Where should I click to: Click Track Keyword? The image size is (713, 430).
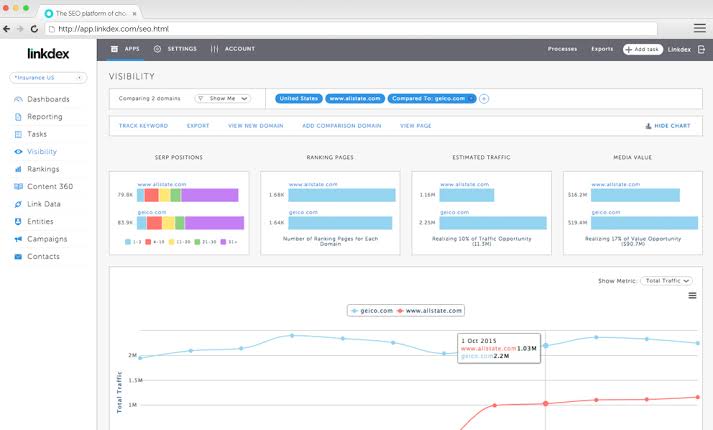143,126
